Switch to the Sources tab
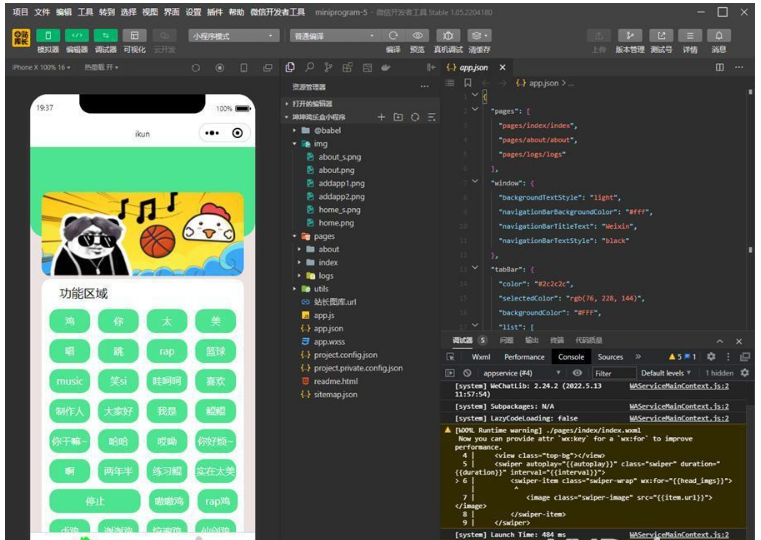Screen dimensions: 761x540 tap(610, 357)
